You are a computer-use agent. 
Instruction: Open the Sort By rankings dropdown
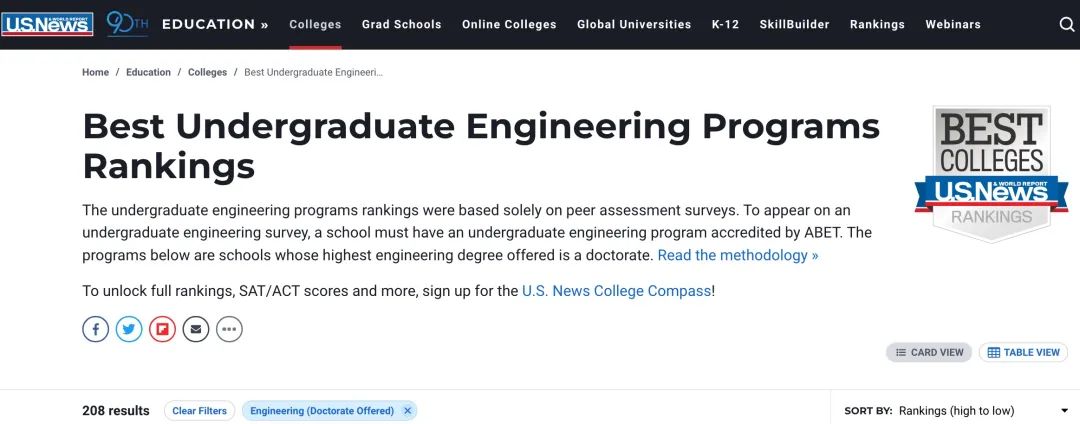coord(956,411)
